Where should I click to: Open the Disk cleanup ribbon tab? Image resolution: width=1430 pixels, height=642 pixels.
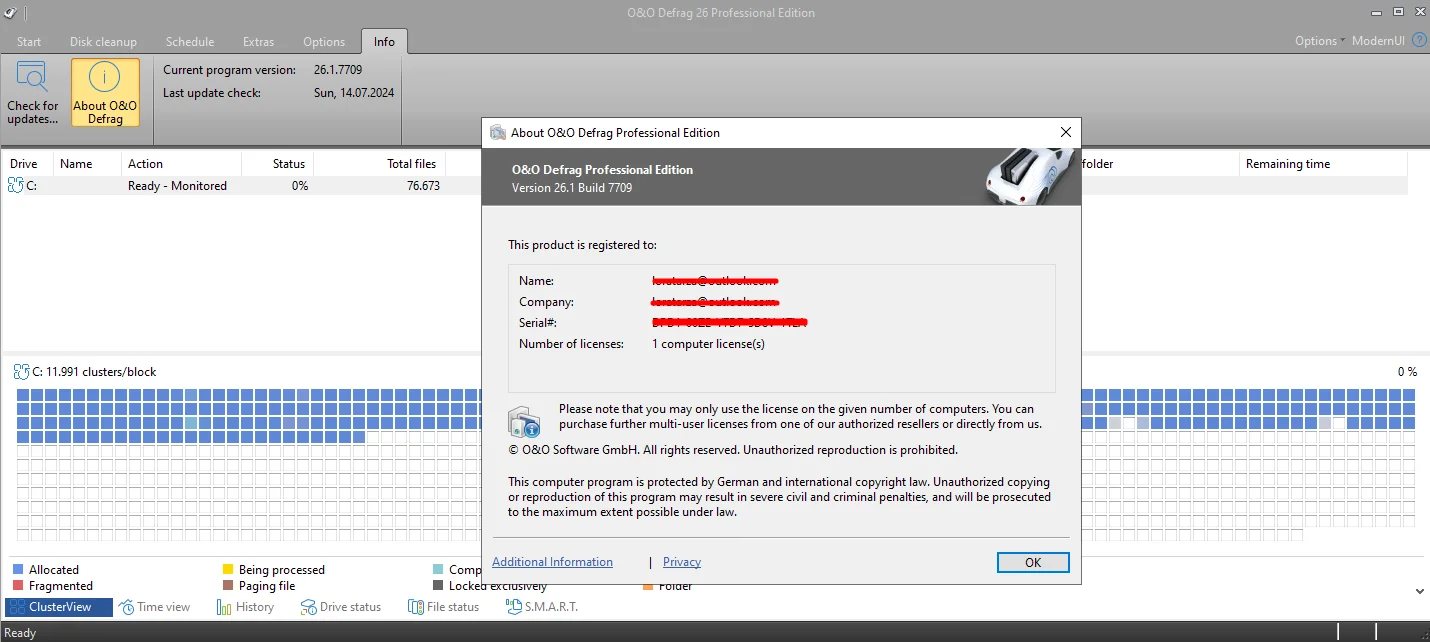pyautogui.click(x=103, y=42)
